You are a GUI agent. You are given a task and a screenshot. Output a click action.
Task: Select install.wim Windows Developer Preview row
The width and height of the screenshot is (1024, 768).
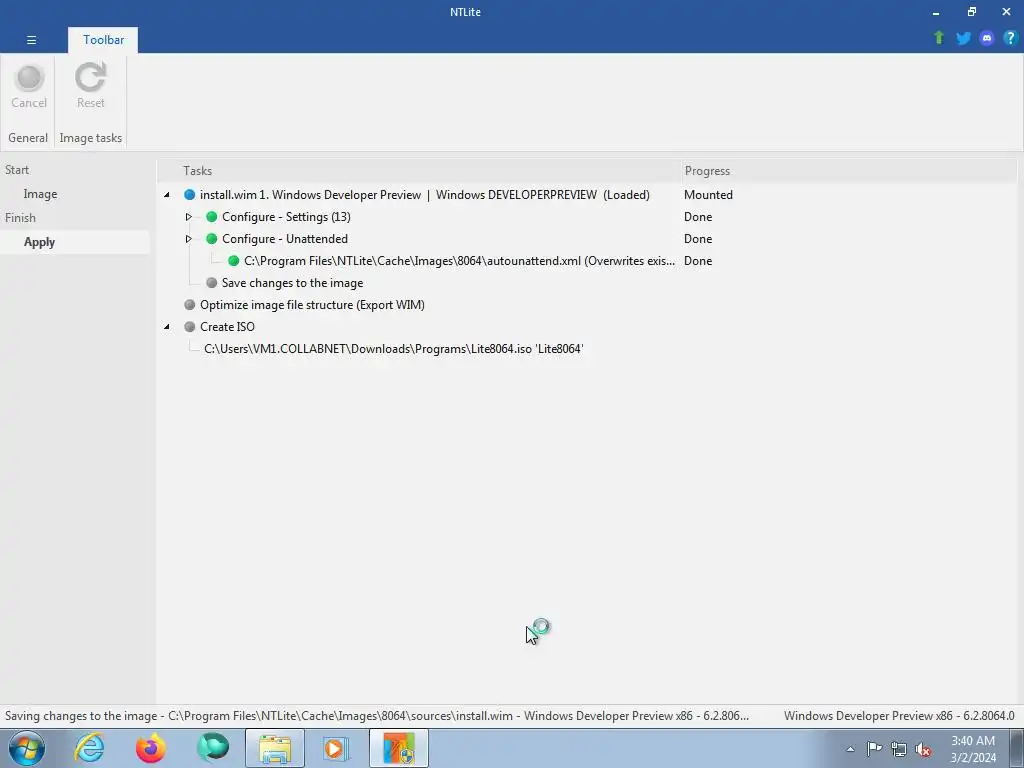point(424,195)
